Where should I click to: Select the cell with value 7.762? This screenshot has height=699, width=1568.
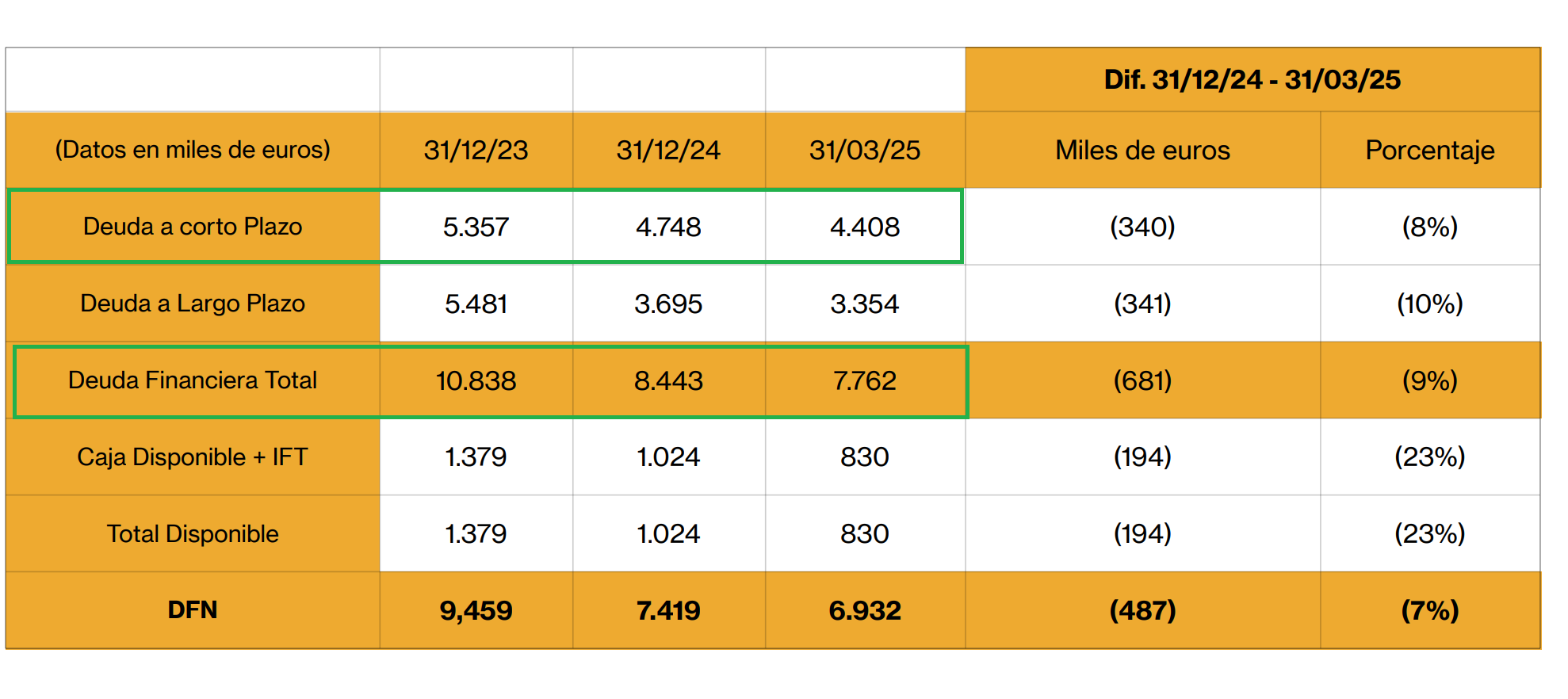click(x=865, y=380)
